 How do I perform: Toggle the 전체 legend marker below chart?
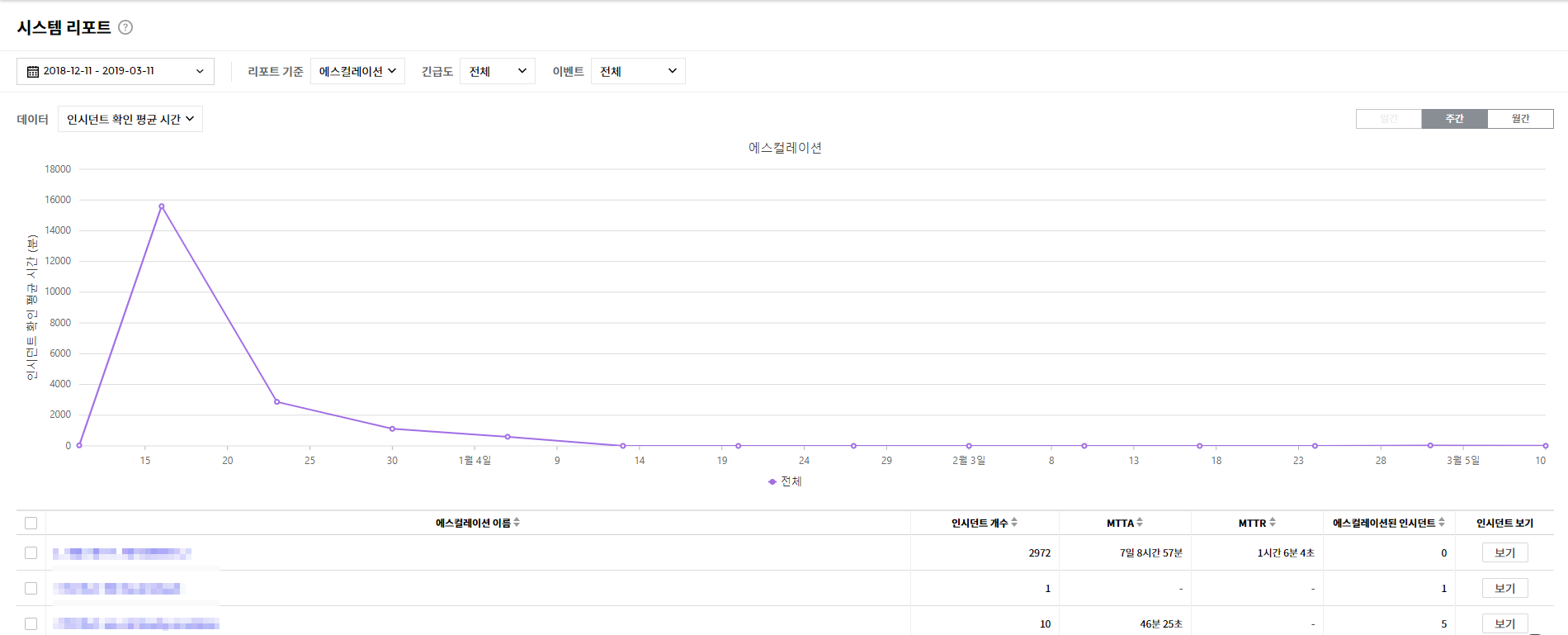tap(772, 481)
